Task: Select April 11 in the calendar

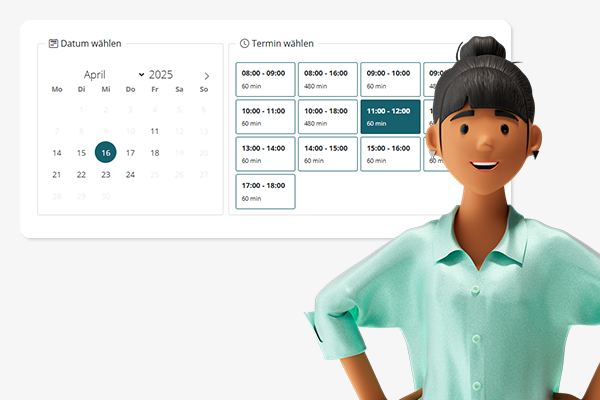Action: tap(154, 131)
